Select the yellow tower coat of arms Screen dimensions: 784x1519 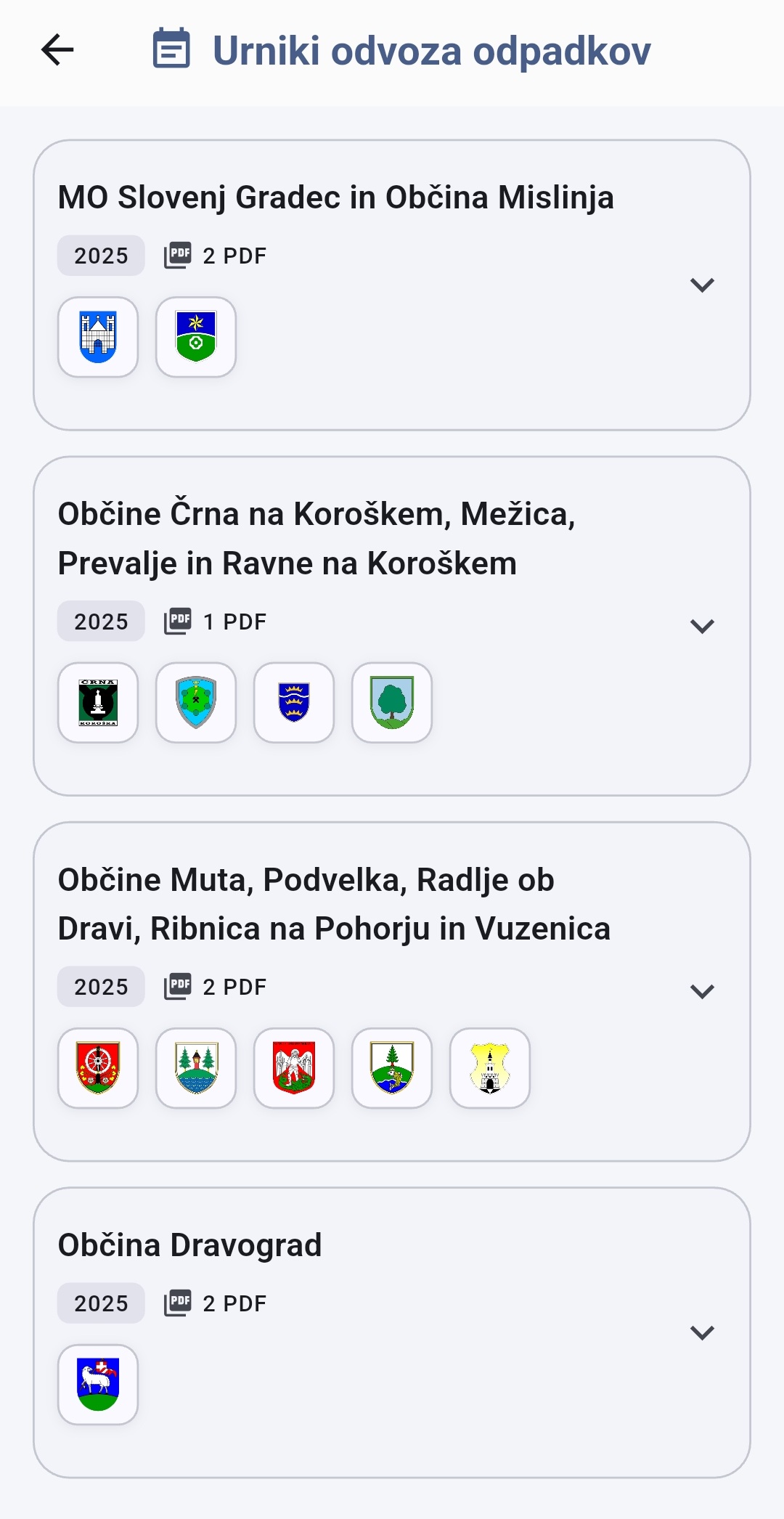490,1067
